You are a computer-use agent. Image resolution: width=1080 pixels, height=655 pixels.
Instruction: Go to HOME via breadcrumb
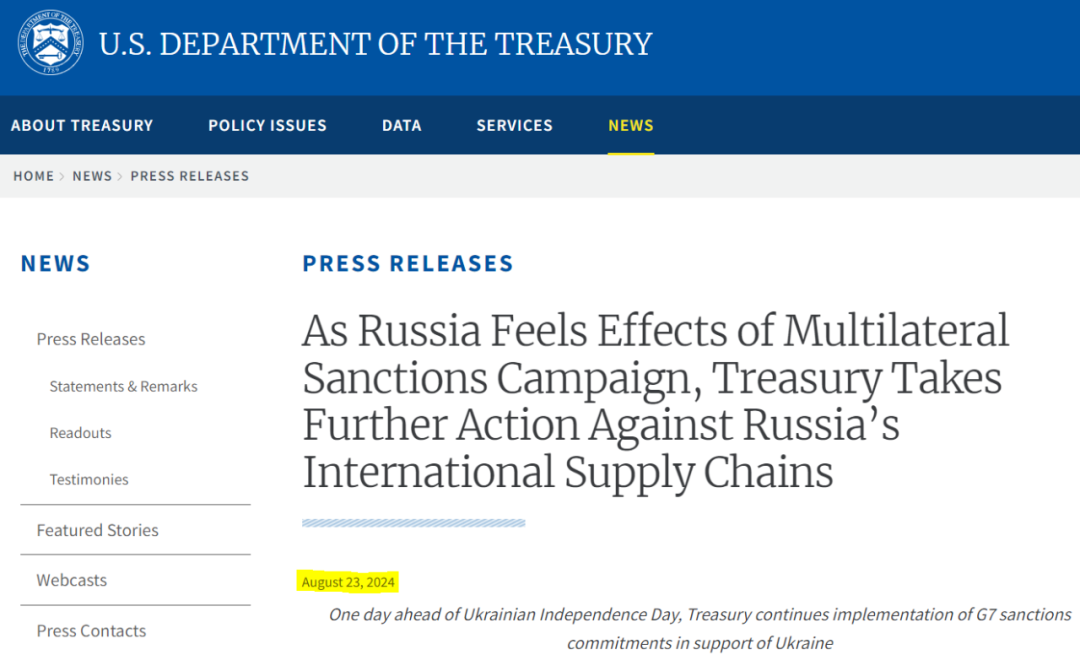33,176
